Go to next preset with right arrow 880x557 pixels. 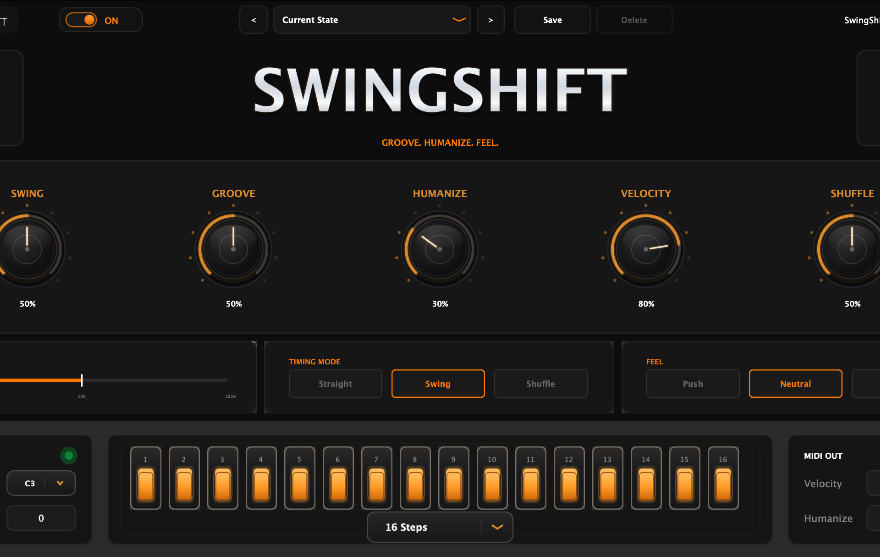tap(491, 20)
